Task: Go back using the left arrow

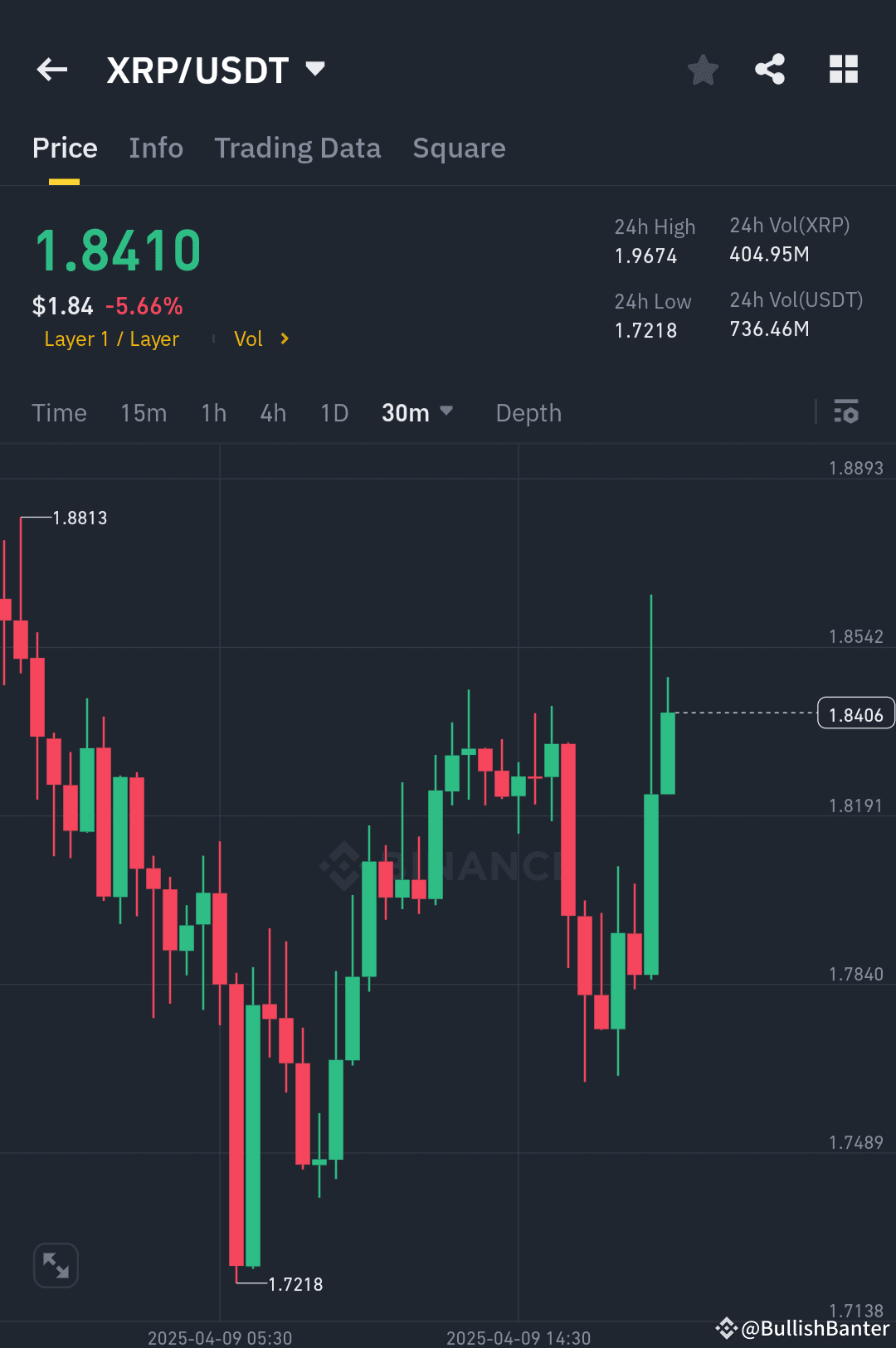Action: pos(51,70)
